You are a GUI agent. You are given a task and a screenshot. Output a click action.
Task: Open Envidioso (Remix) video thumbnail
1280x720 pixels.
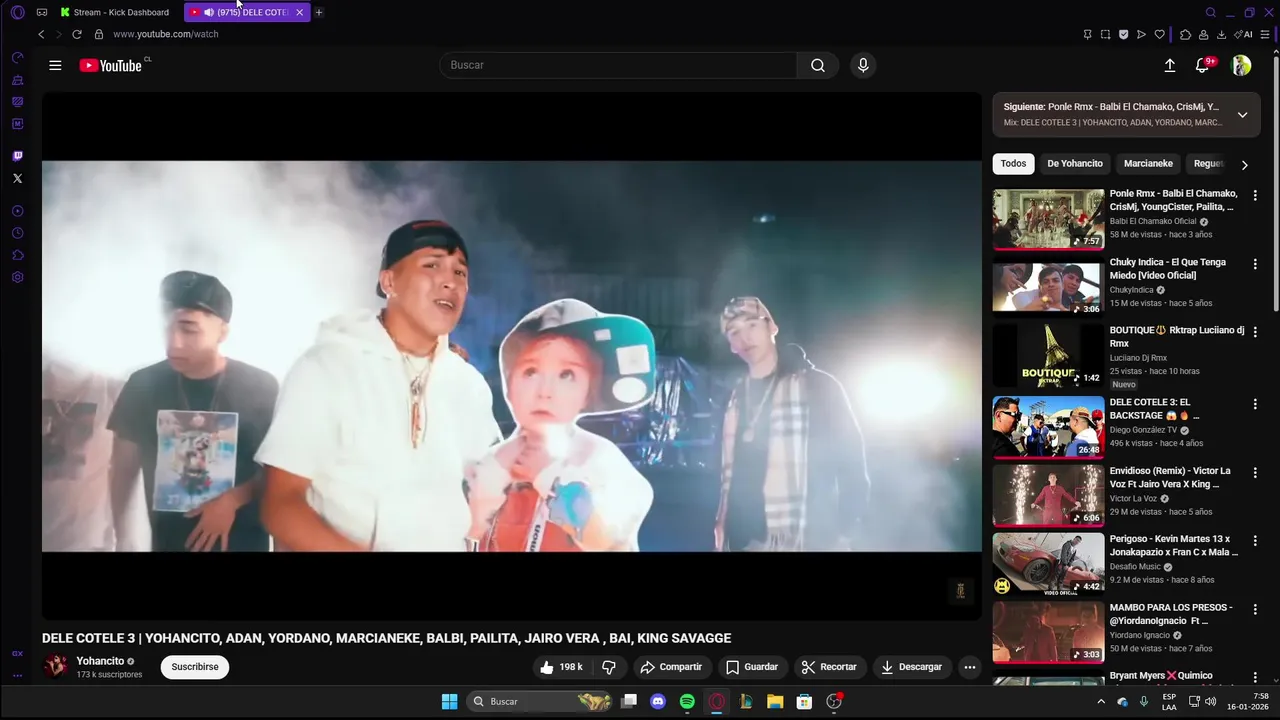tap(1048, 495)
